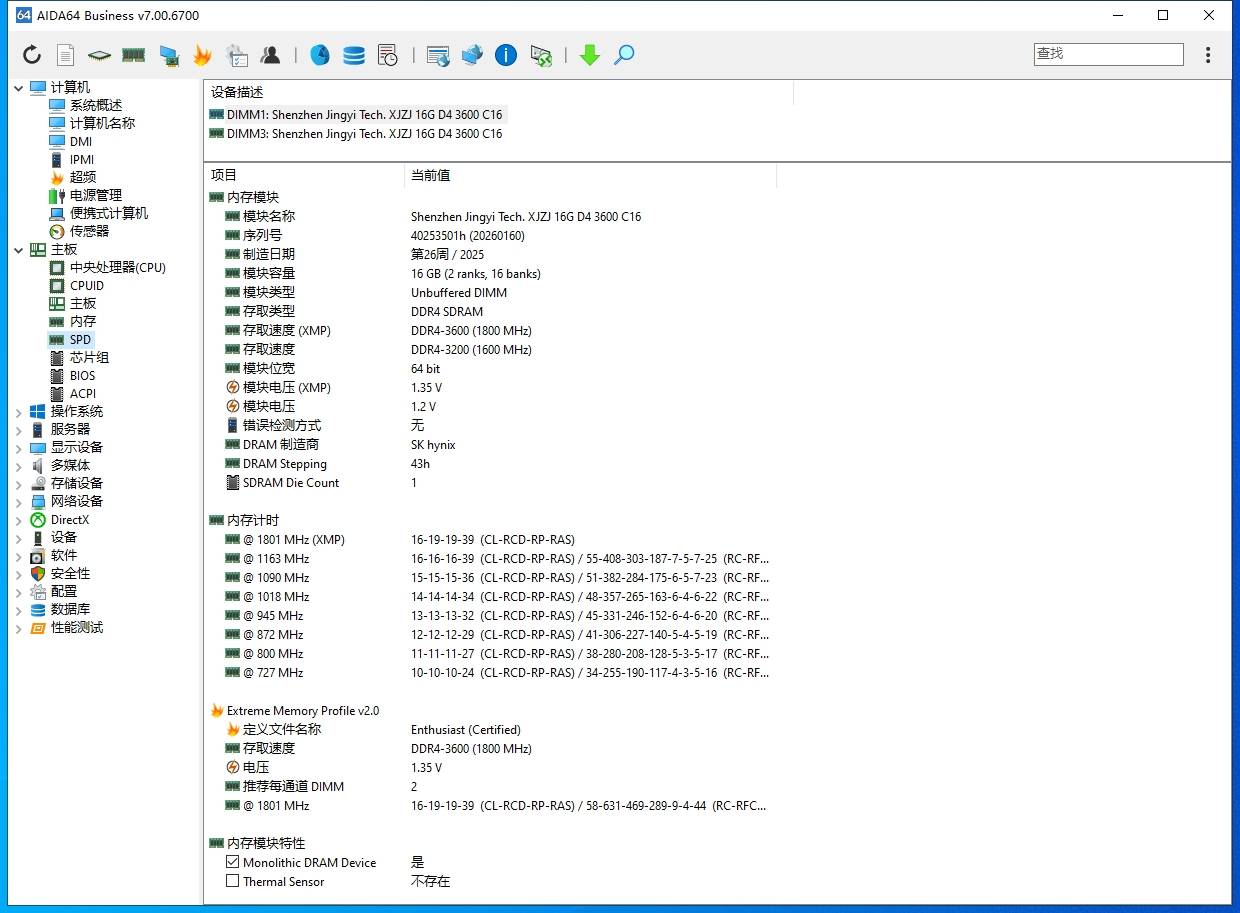
Task: Collapse the 计算机 tree node
Action: point(19,88)
